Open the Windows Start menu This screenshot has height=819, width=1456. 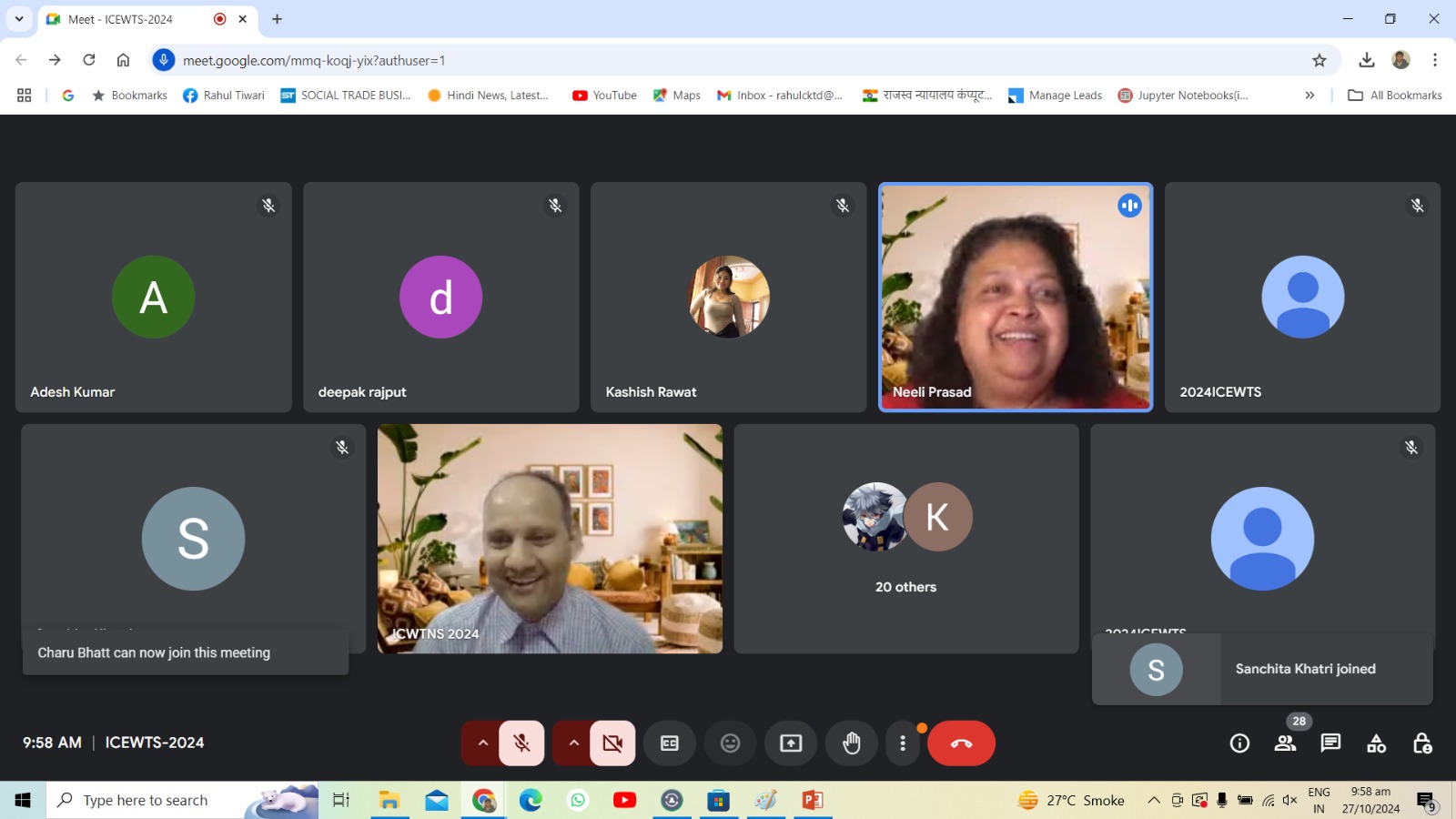[23, 800]
